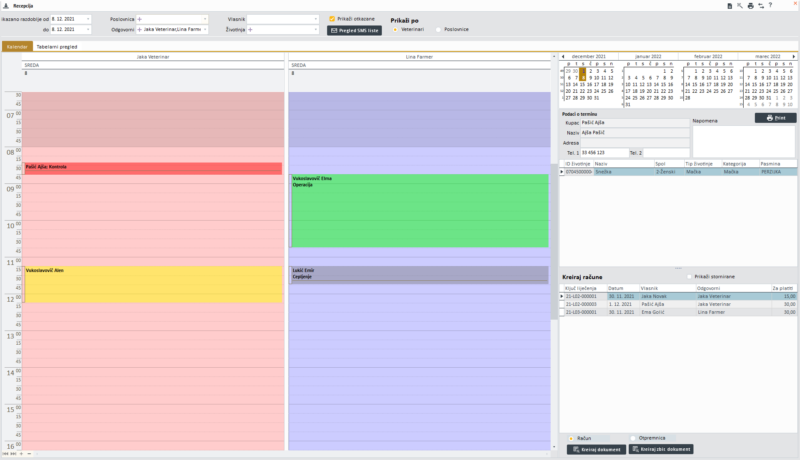Click the document icon in top-right toolbar
The height and width of the screenshot is (460, 800).
pyautogui.click(x=730, y=6)
